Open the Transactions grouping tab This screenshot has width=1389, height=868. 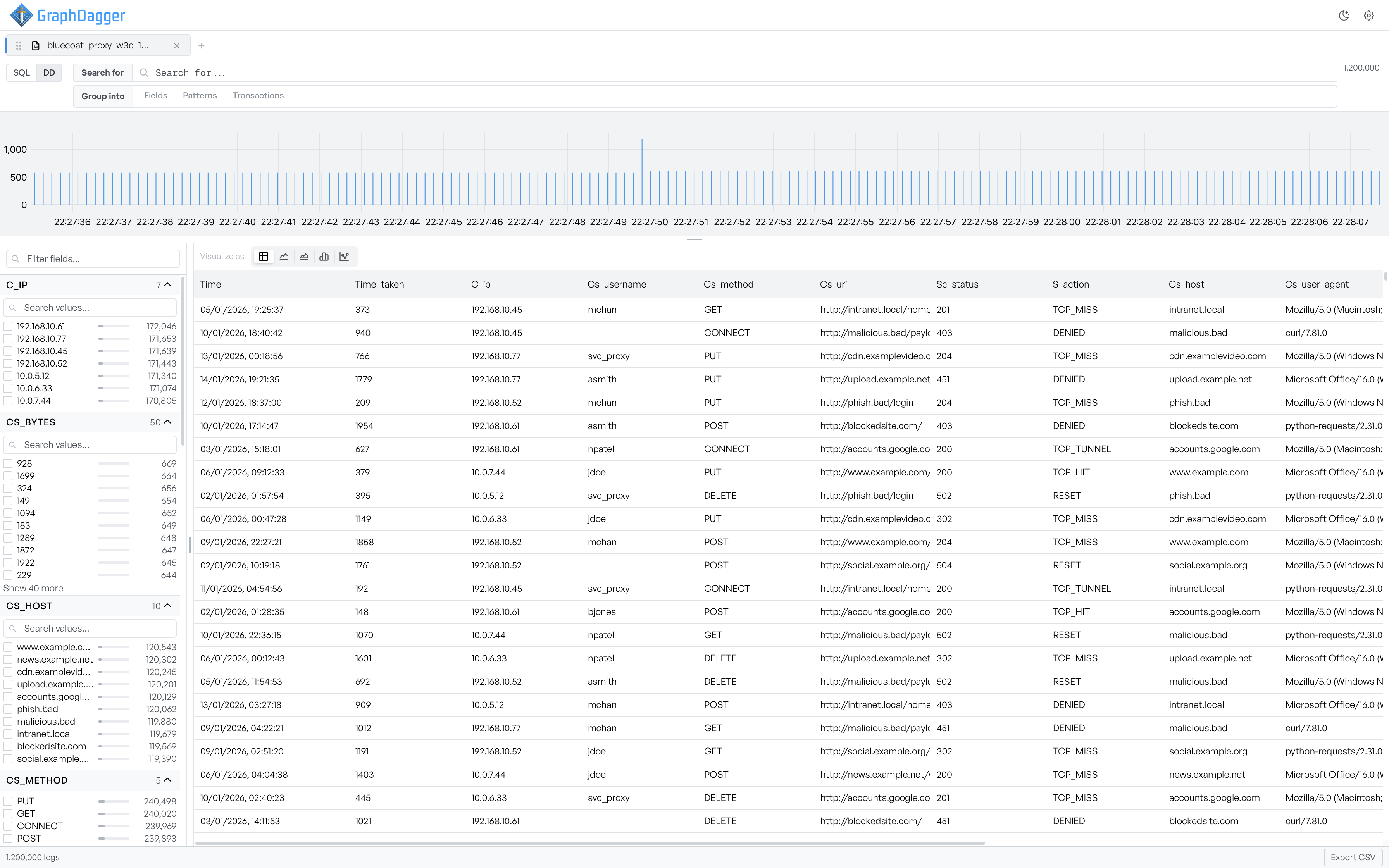pos(258,96)
